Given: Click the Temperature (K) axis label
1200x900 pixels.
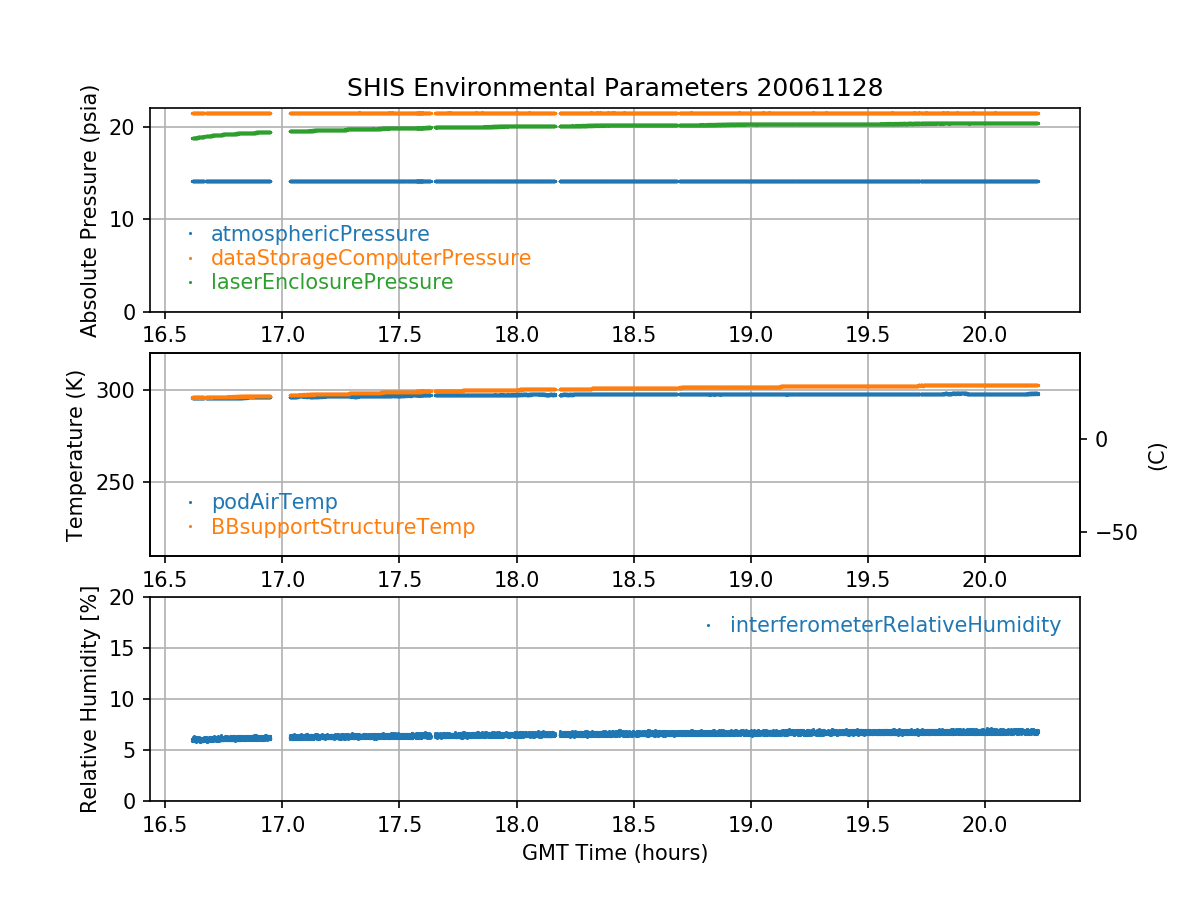Looking at the screenshot, I should click(76, 455).
